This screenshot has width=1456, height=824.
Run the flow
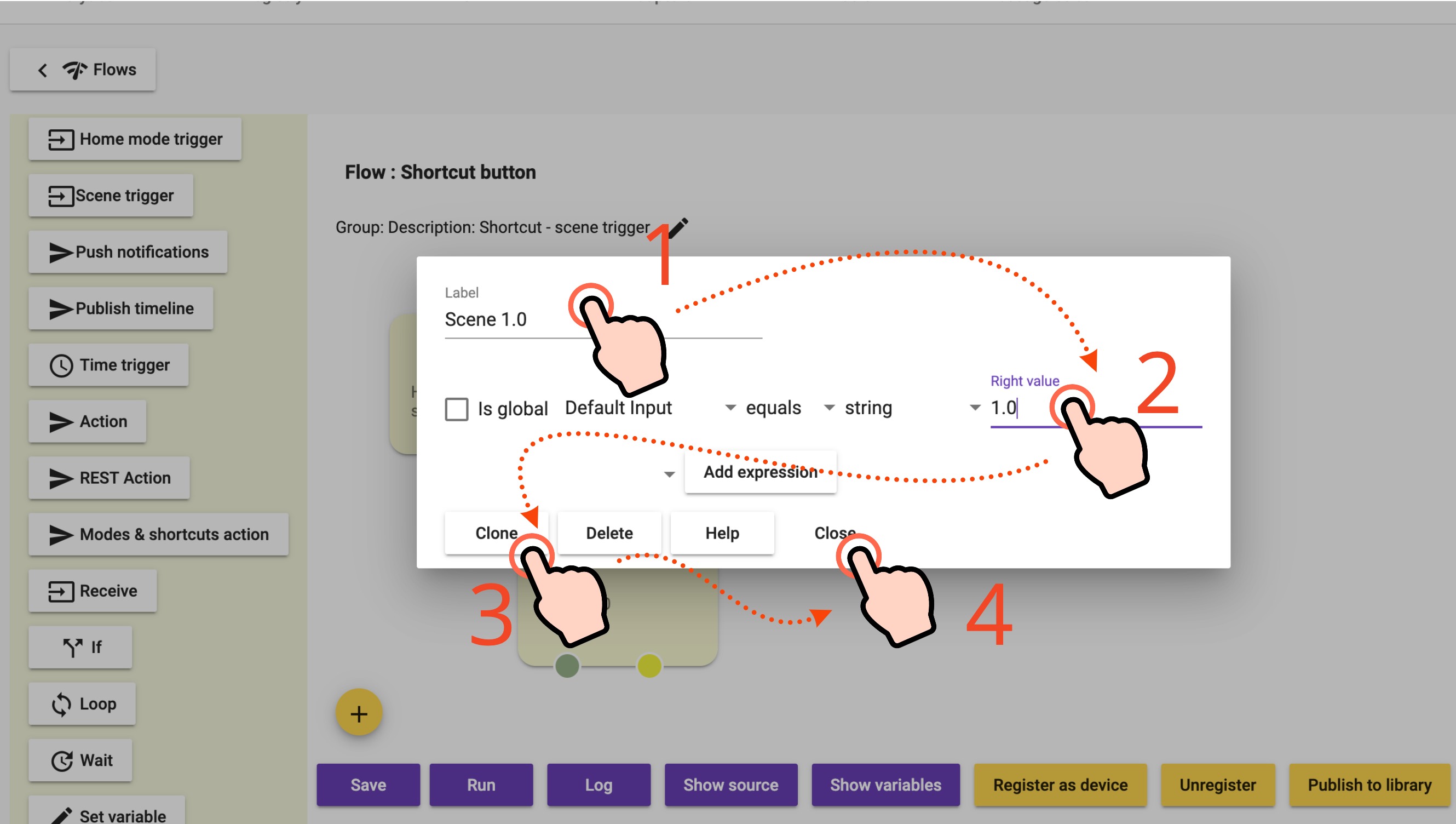481,786
